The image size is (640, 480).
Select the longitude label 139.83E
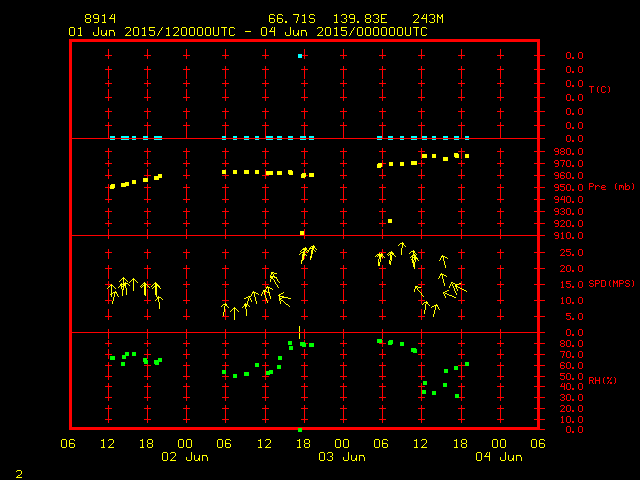tap(360, 19)
